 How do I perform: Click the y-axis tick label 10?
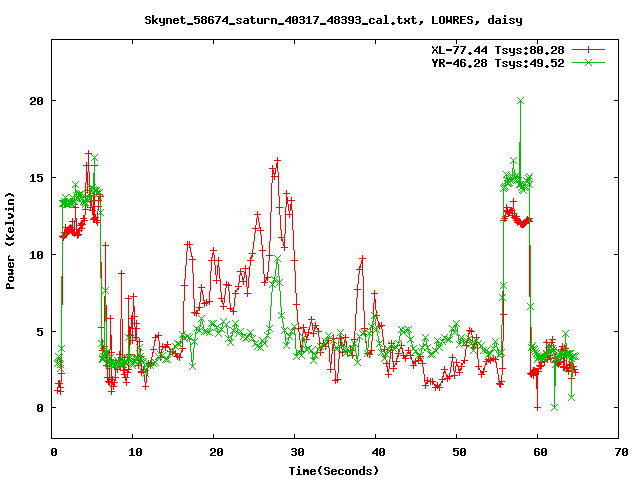tap(36, 255)
